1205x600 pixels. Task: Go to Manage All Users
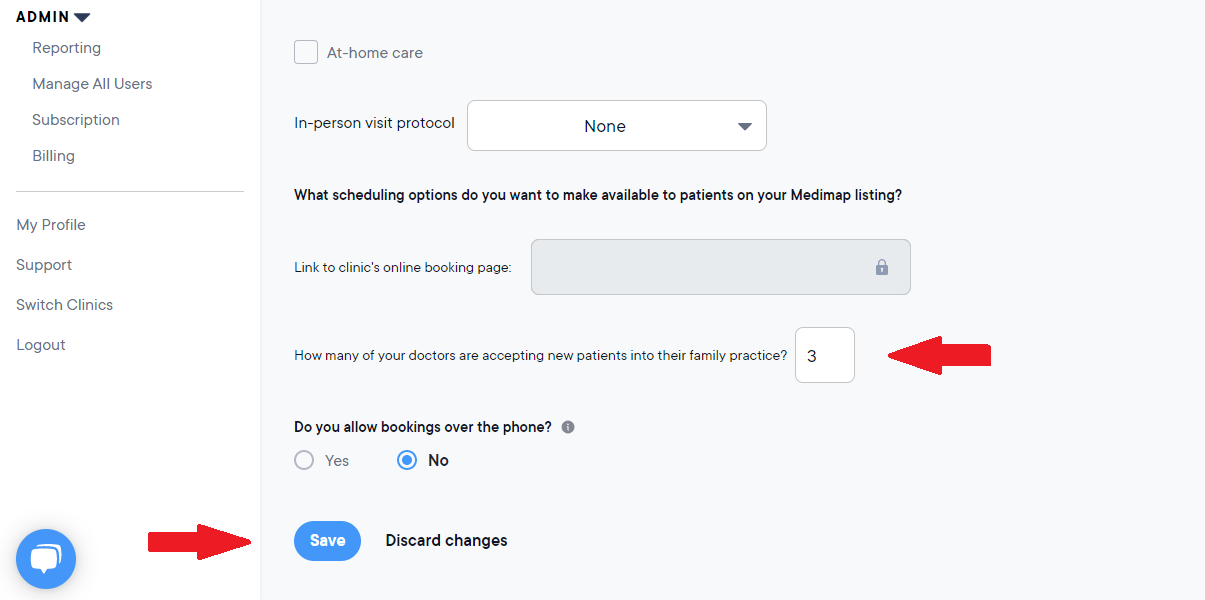tap(92, 84)
